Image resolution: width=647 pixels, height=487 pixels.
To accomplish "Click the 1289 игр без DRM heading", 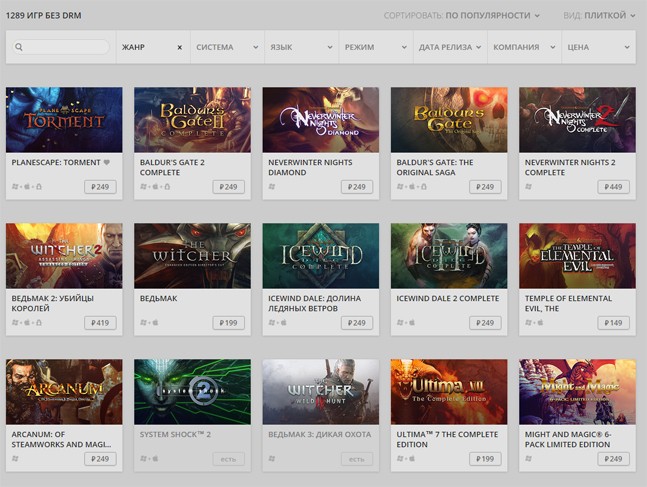I will click(x=44, y=16).
